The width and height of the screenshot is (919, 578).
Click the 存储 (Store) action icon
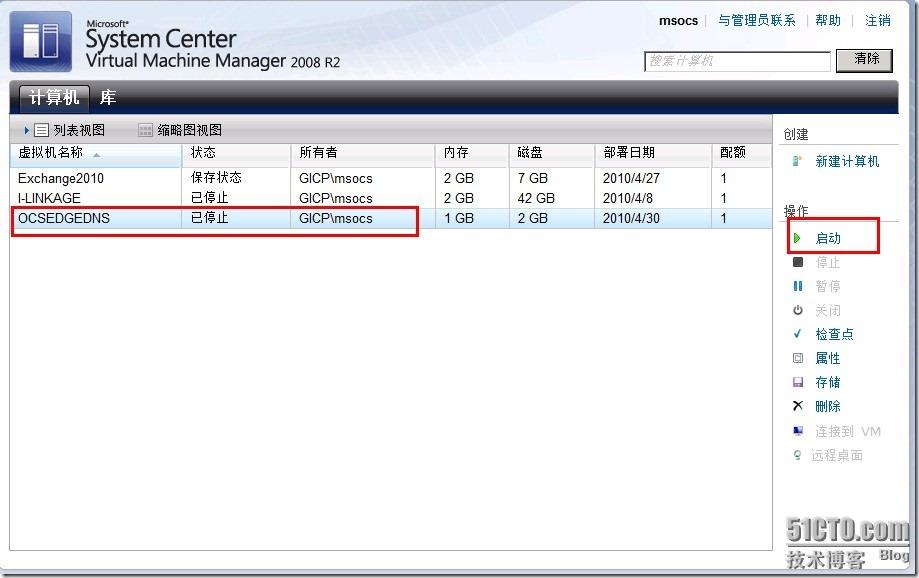796,382
